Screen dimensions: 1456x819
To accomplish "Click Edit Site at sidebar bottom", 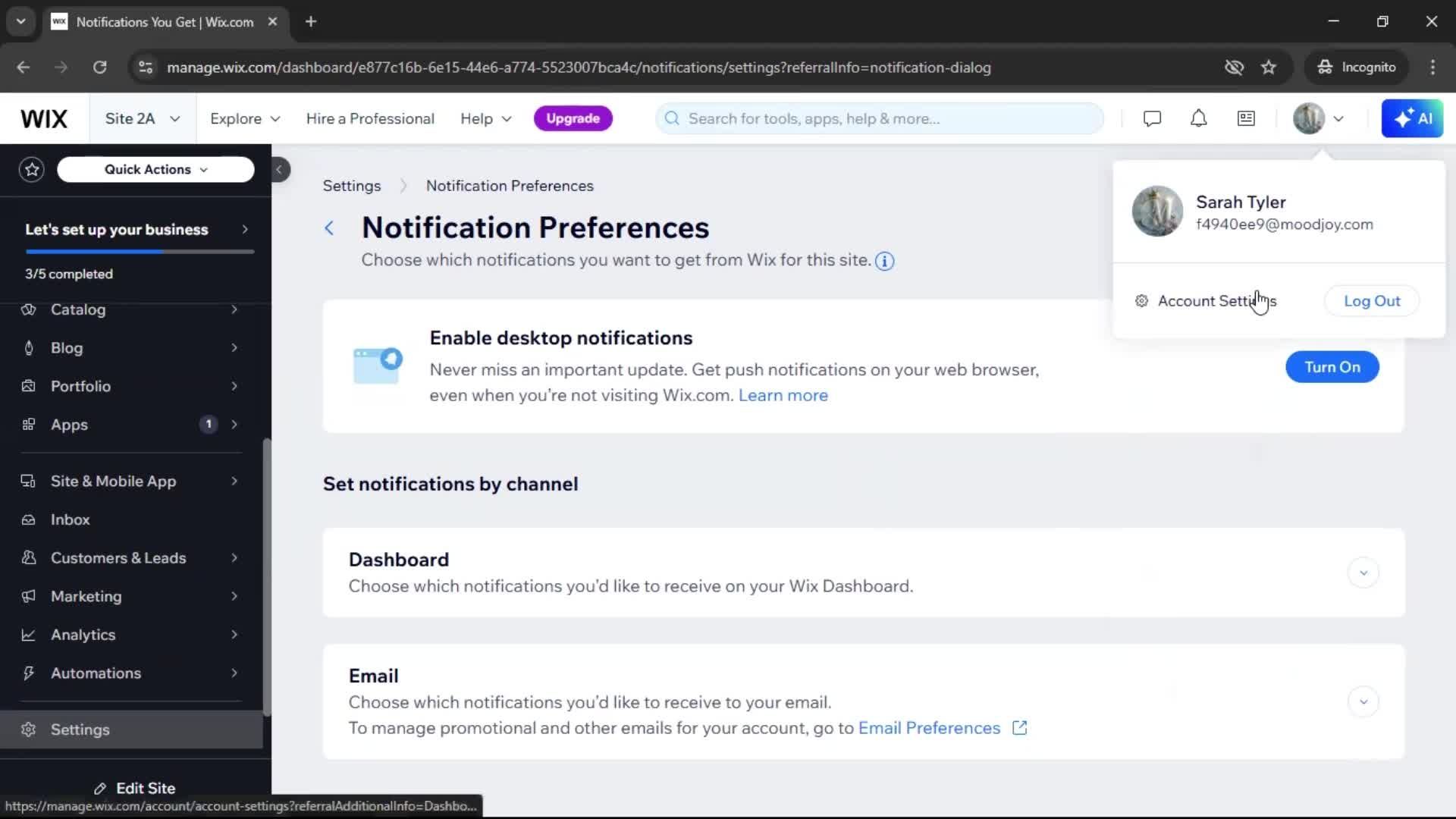I will 135,789.
